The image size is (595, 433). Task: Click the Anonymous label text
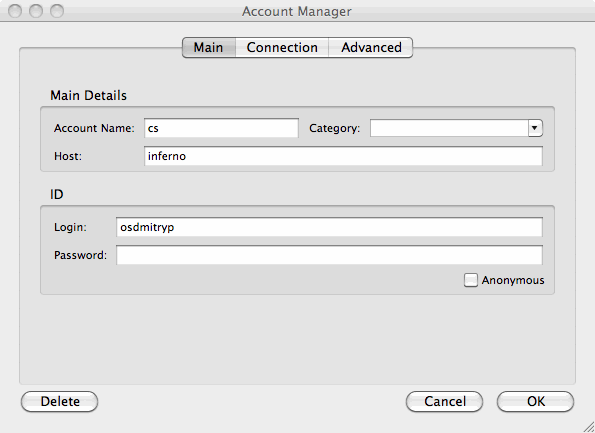coord(513,280)
